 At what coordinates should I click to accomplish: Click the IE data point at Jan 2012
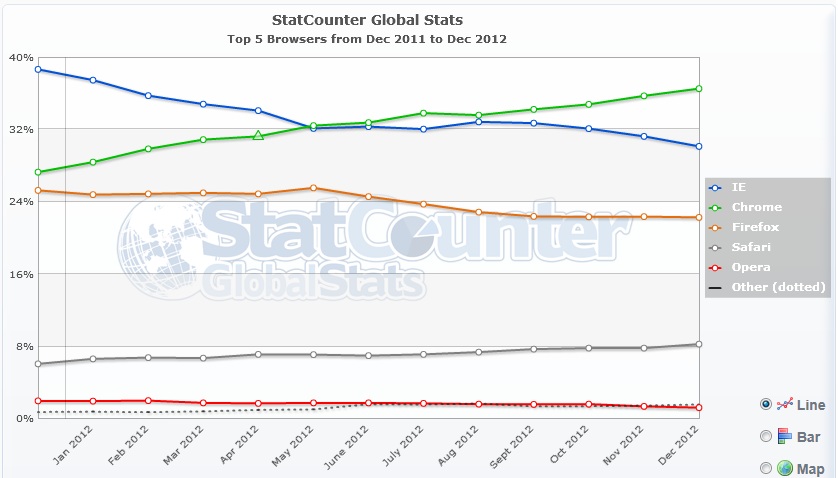tap(93, 80)
